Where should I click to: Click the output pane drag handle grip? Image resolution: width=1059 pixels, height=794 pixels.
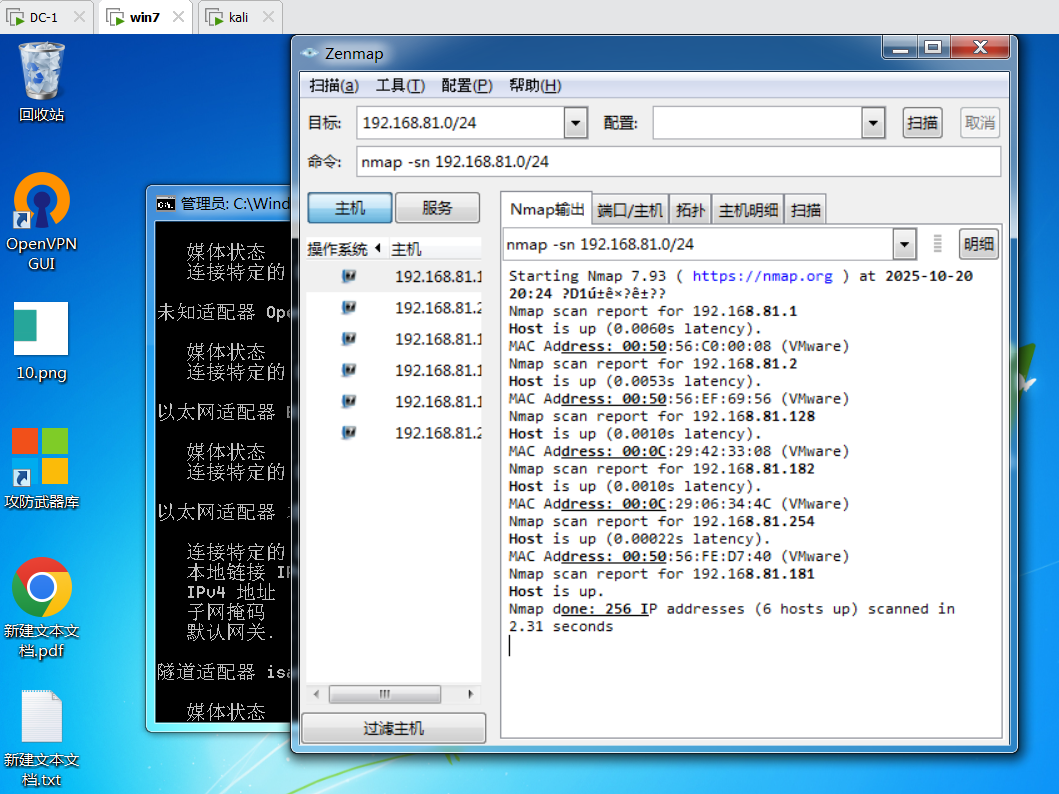pos(937,244)
